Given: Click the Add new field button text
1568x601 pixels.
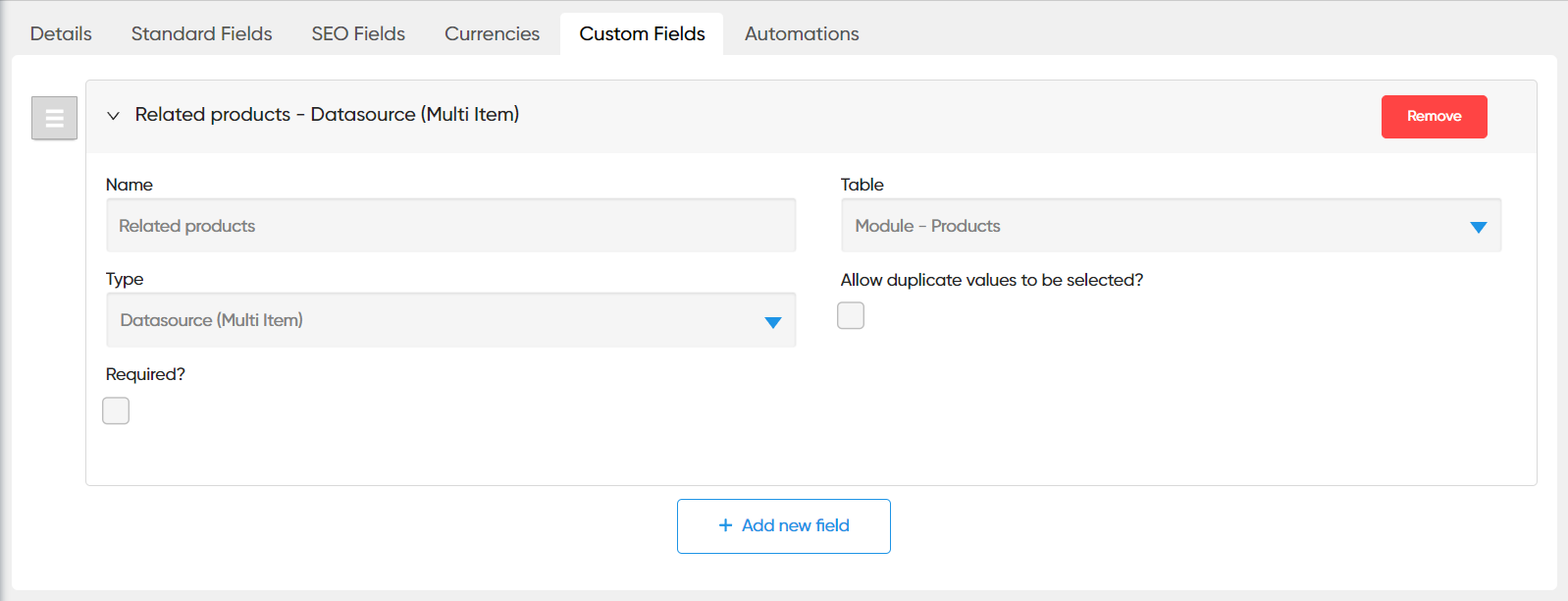Looking at the screenshot, I should tap(795, 525).
